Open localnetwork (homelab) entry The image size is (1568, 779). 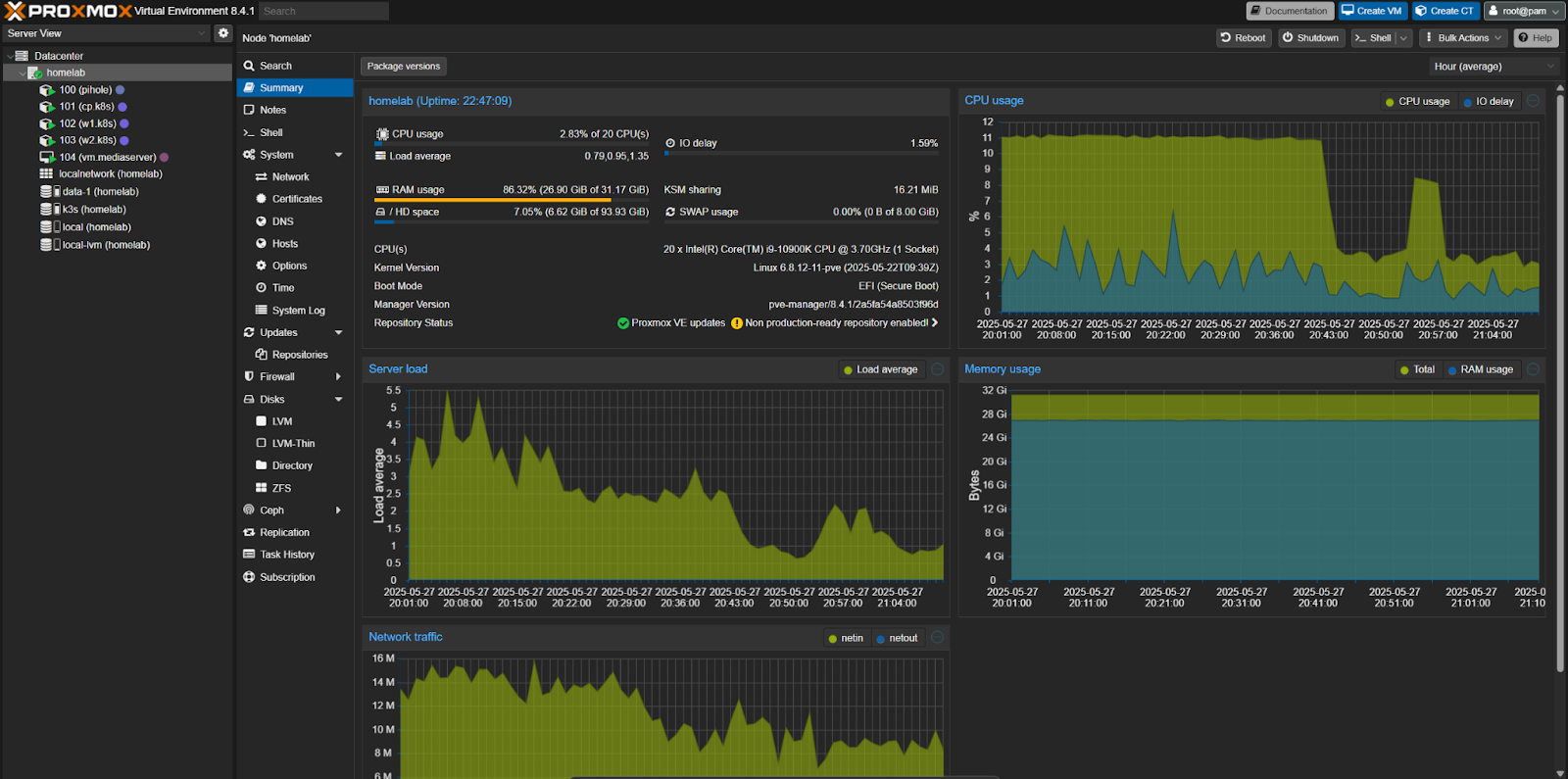coord(110,173)
